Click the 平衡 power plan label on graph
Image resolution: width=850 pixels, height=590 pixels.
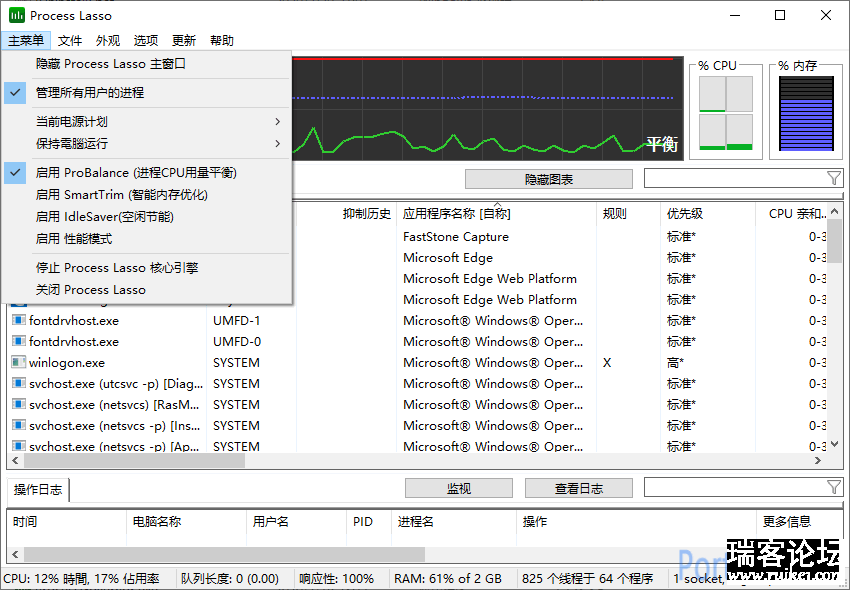point(662,144)
